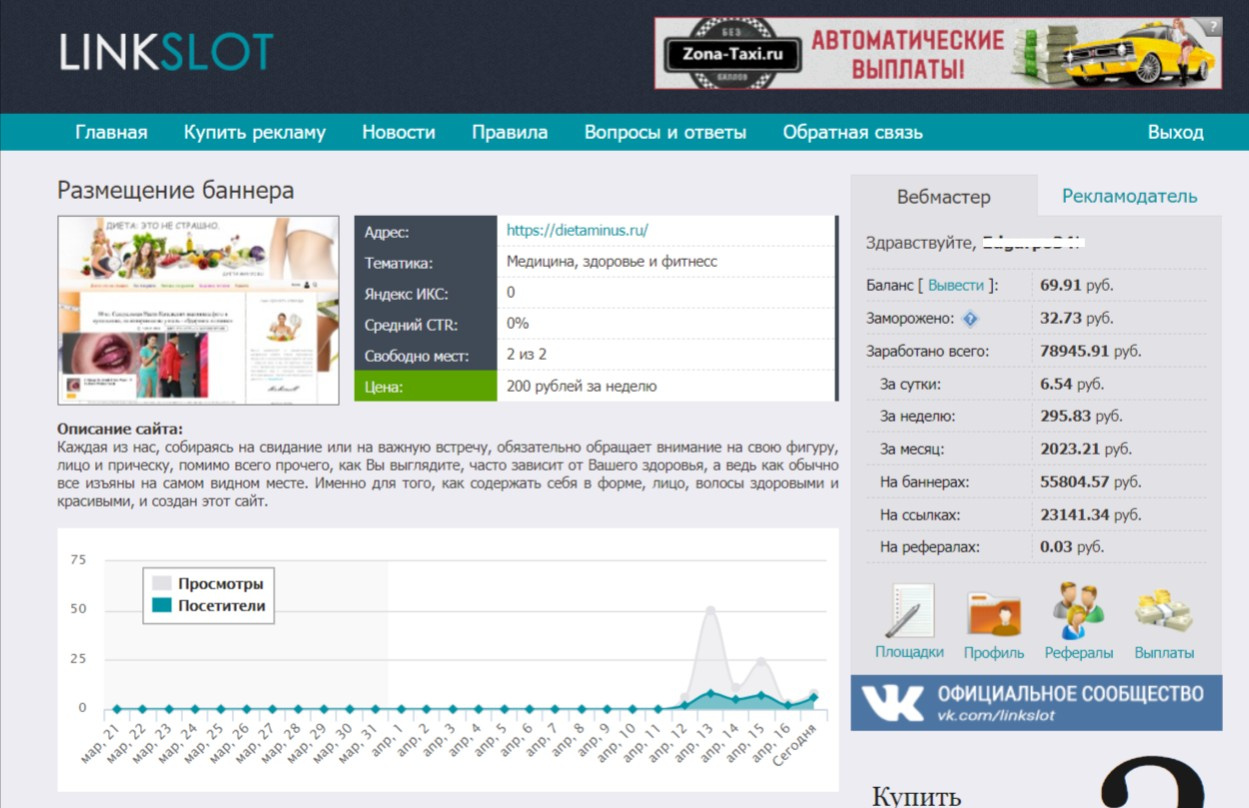Open Обратная связь menu item
Screen dimensions: 1249x808
(853, 132)
